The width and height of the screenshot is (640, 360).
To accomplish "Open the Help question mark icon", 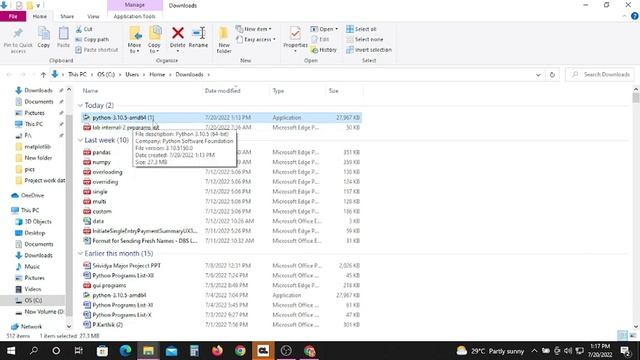I will pyautogui.click(x=634, y=16).
